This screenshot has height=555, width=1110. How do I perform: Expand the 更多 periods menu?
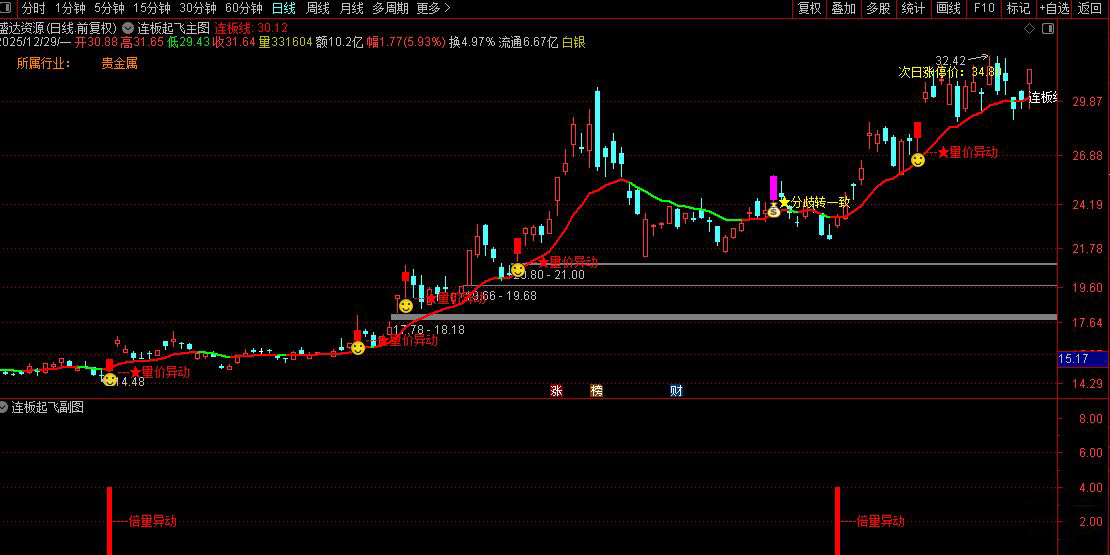tap(434, 8)
